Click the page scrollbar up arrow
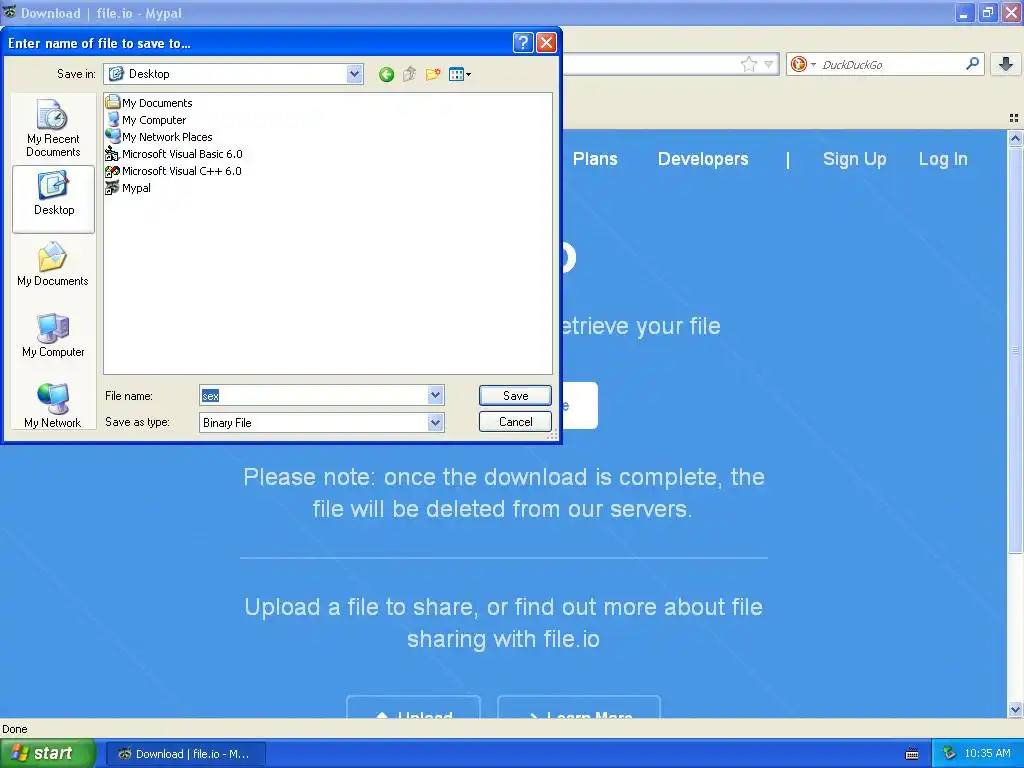The height and width of the screenshot is (768, 1024). (1015, 138)
